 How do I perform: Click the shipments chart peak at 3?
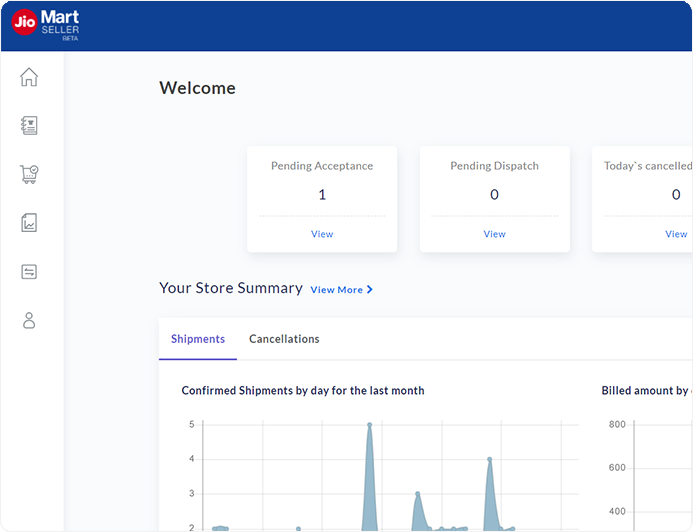[x=417, y=494]
